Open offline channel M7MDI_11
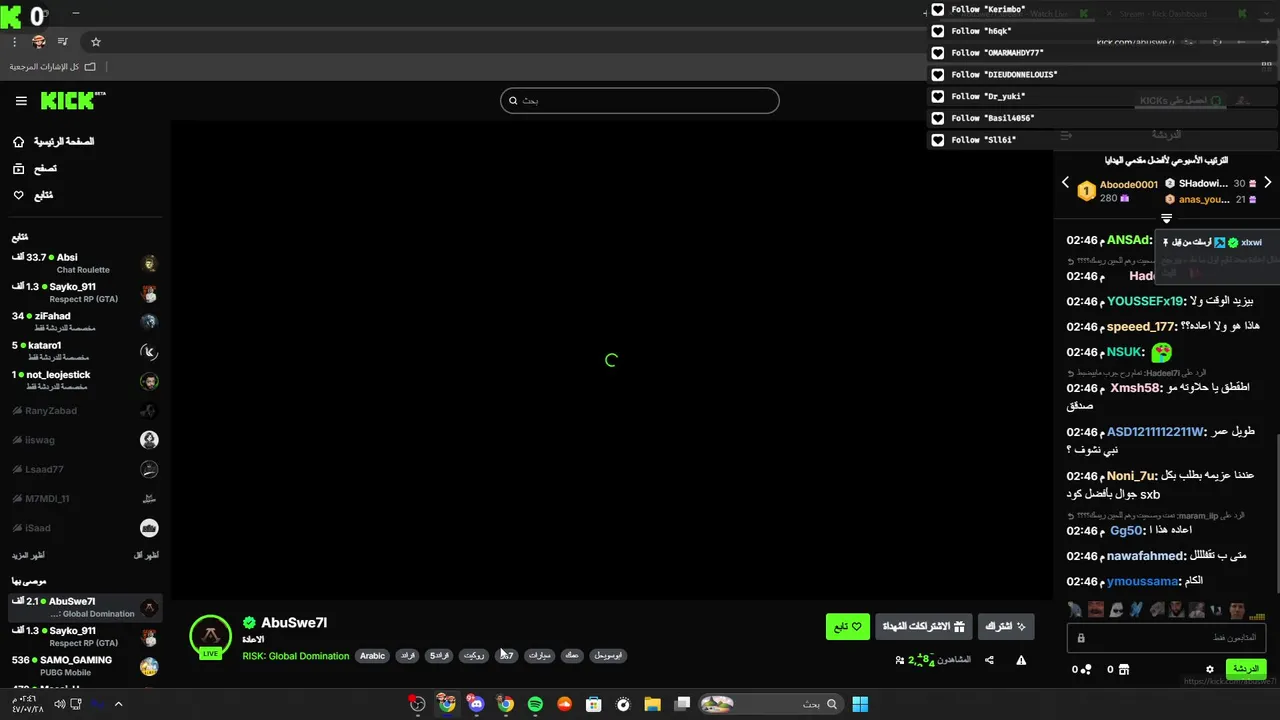 click(x=85, y=498)
